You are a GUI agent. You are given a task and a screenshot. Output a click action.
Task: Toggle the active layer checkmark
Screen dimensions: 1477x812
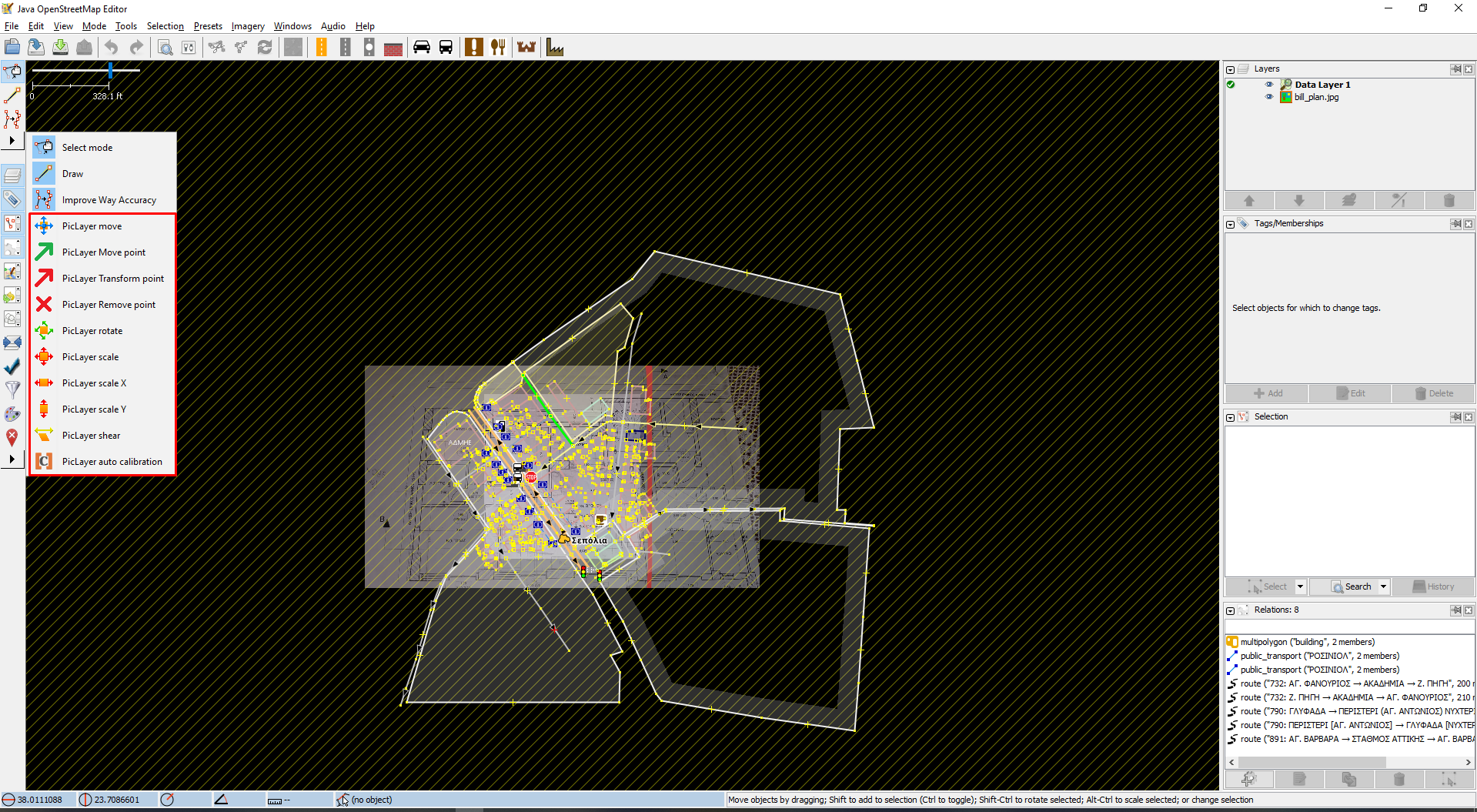(1231, 85)
